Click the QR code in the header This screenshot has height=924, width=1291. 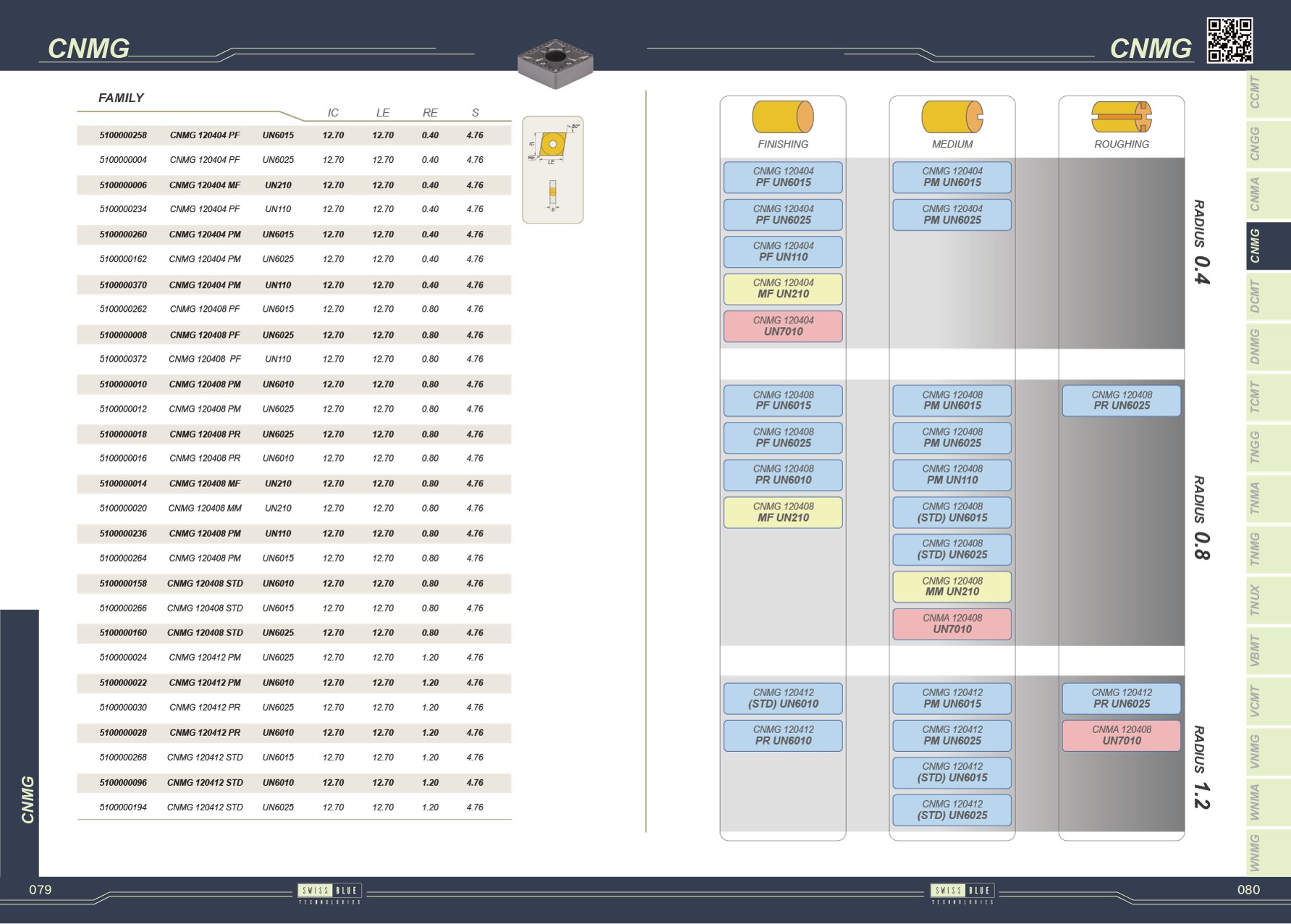coord(1229,41)
